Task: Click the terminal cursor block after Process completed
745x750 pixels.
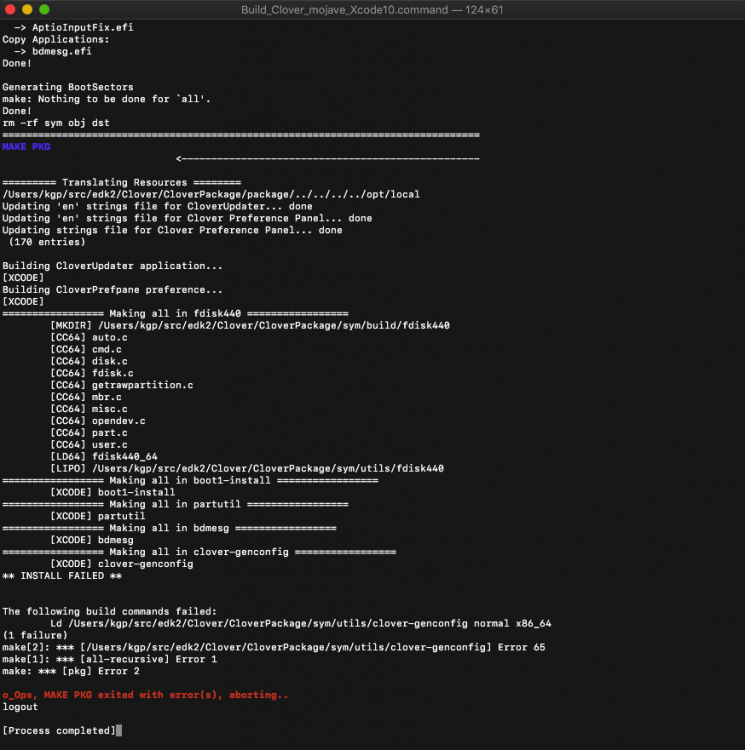Action: [x=119, y=731]
